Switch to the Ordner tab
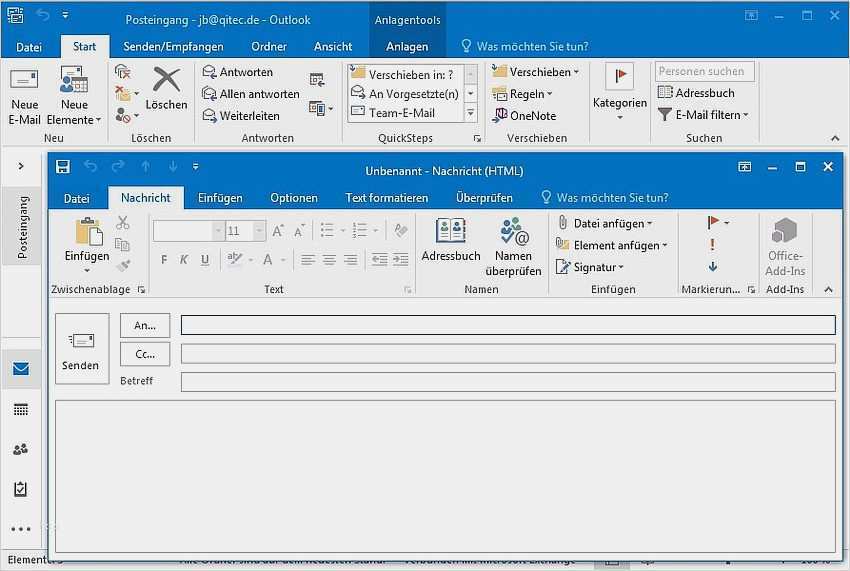Screen dimensions: 850x571 coord(269,47)
